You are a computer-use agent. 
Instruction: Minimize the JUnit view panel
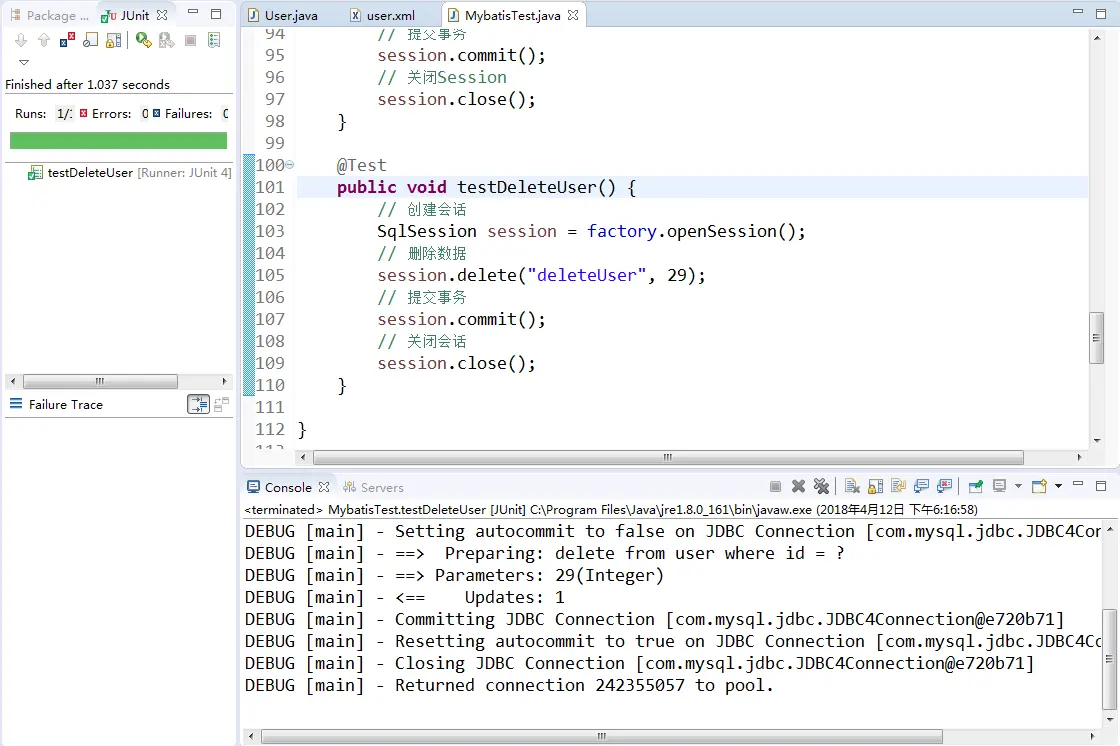tap(193, 13)
